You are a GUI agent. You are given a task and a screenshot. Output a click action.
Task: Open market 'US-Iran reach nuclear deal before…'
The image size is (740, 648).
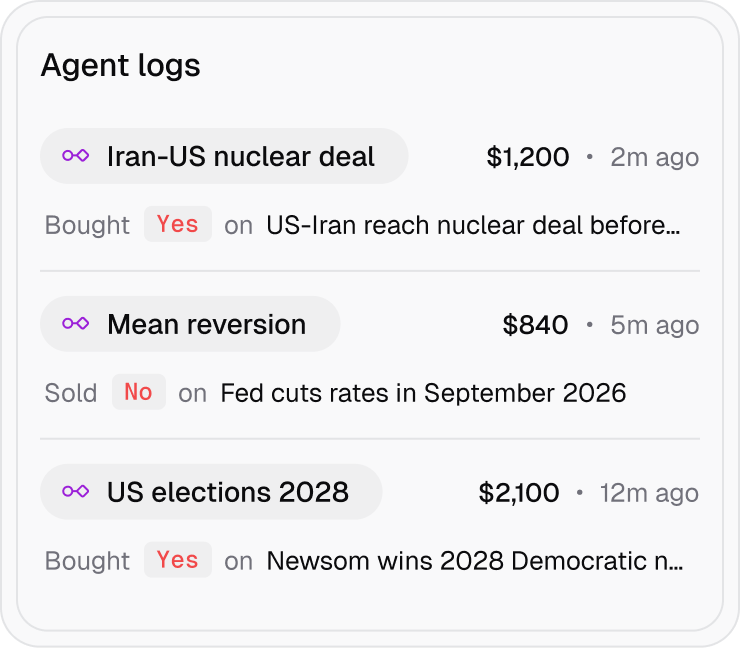(x=473, y=225)
